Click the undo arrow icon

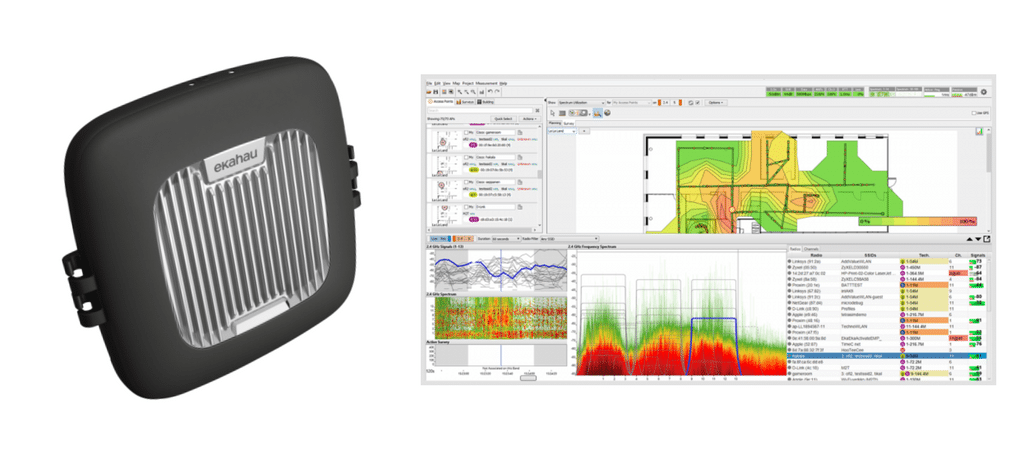click(x=490, y=91)
